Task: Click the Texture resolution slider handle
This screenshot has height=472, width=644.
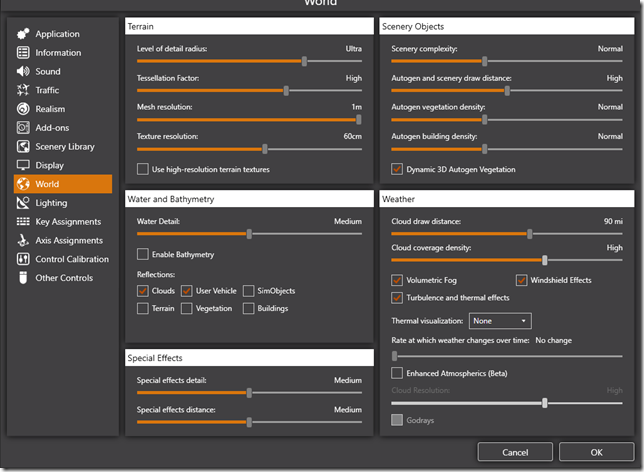Action: (x=265, y=149)
